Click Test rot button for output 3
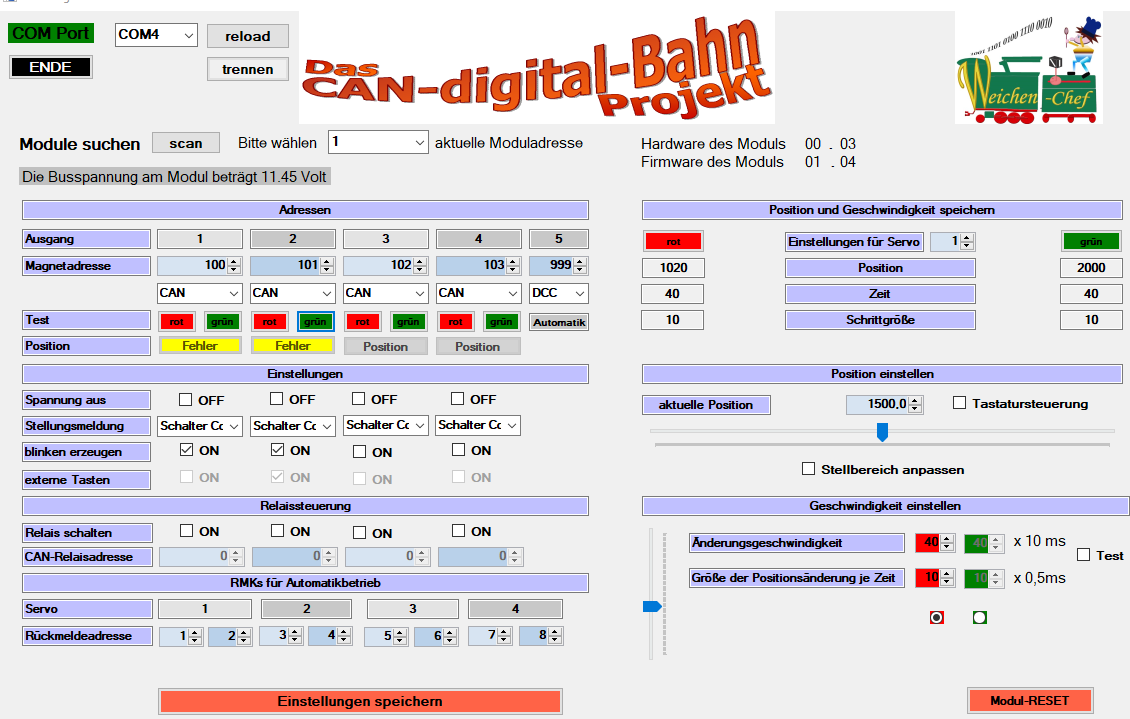1130x719 pixels. (362, 321)
